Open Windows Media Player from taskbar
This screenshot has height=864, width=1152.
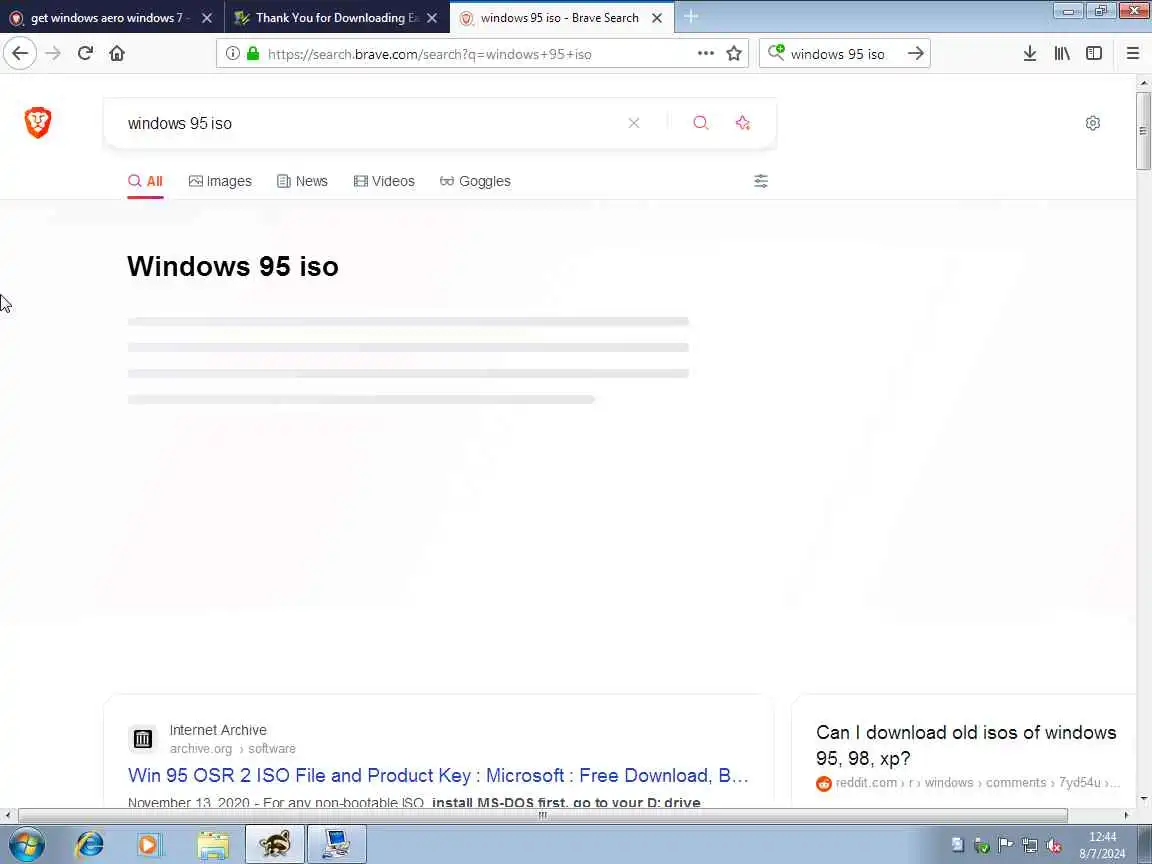149,844
